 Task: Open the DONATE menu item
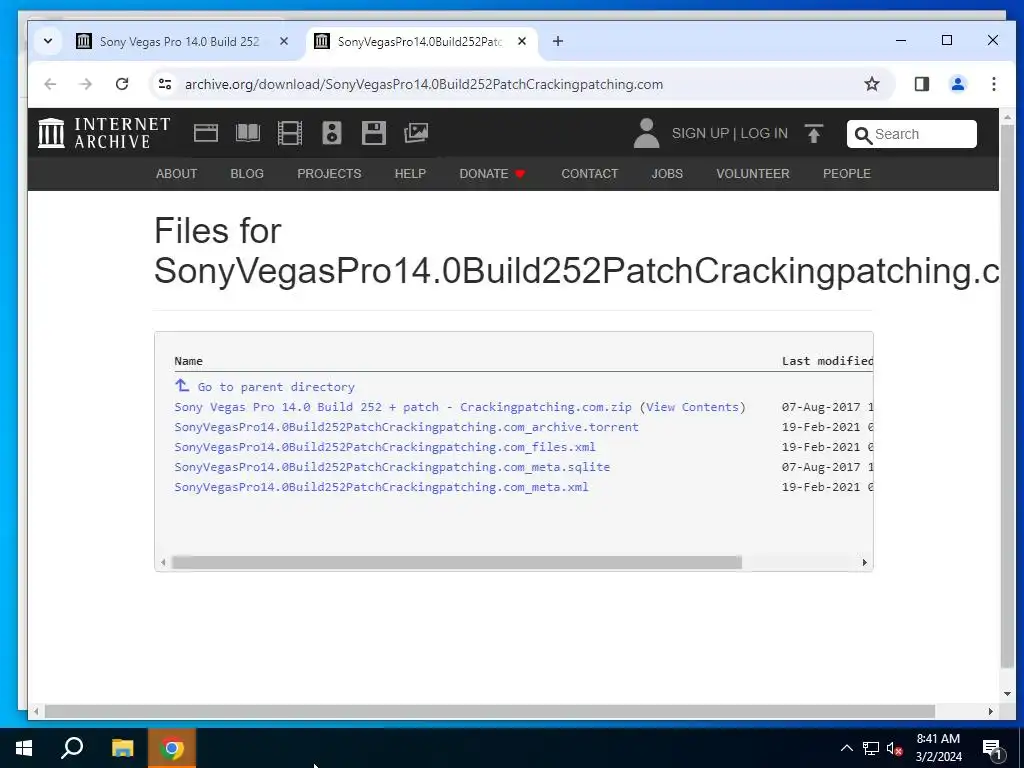coord(492,174)
